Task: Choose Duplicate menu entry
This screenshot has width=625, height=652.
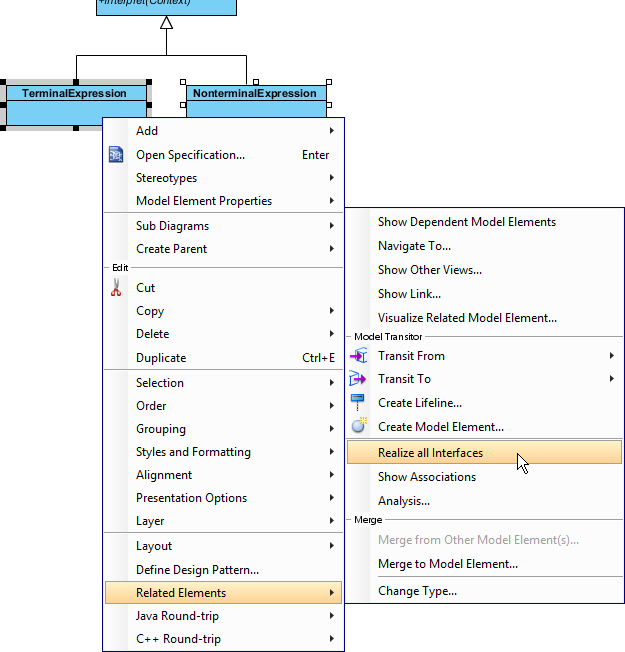Action: [223, 358]
